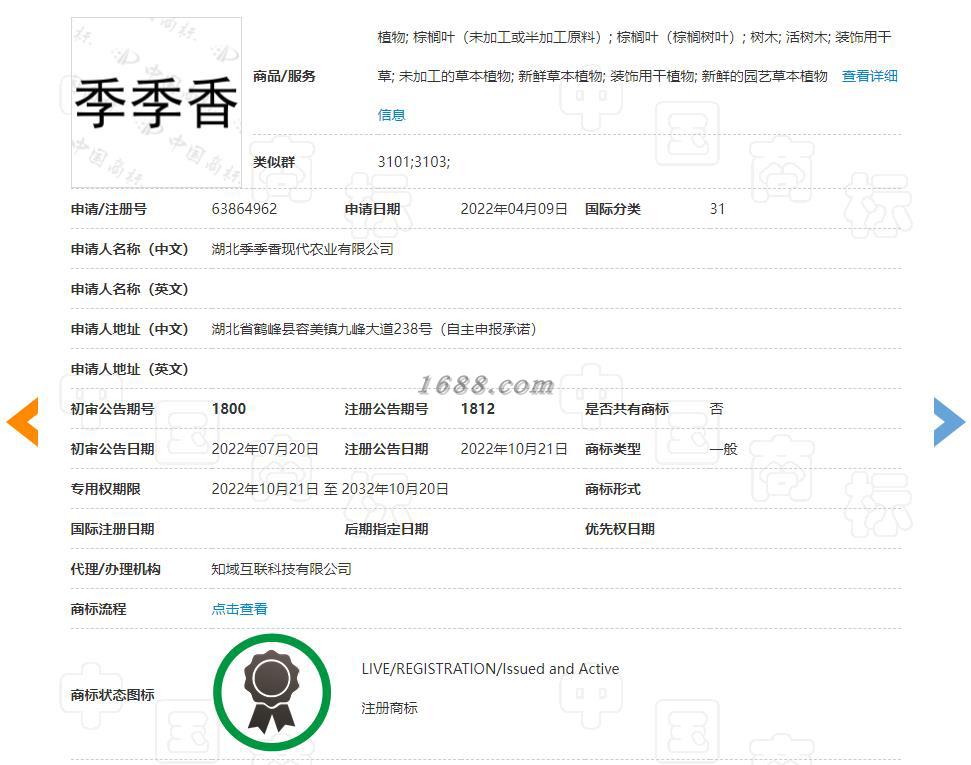Viewport: 971px width, 765px height.
Task: Click the 申请人地址（英文） label
Action: pyautogui.click(x=129, y=369)
